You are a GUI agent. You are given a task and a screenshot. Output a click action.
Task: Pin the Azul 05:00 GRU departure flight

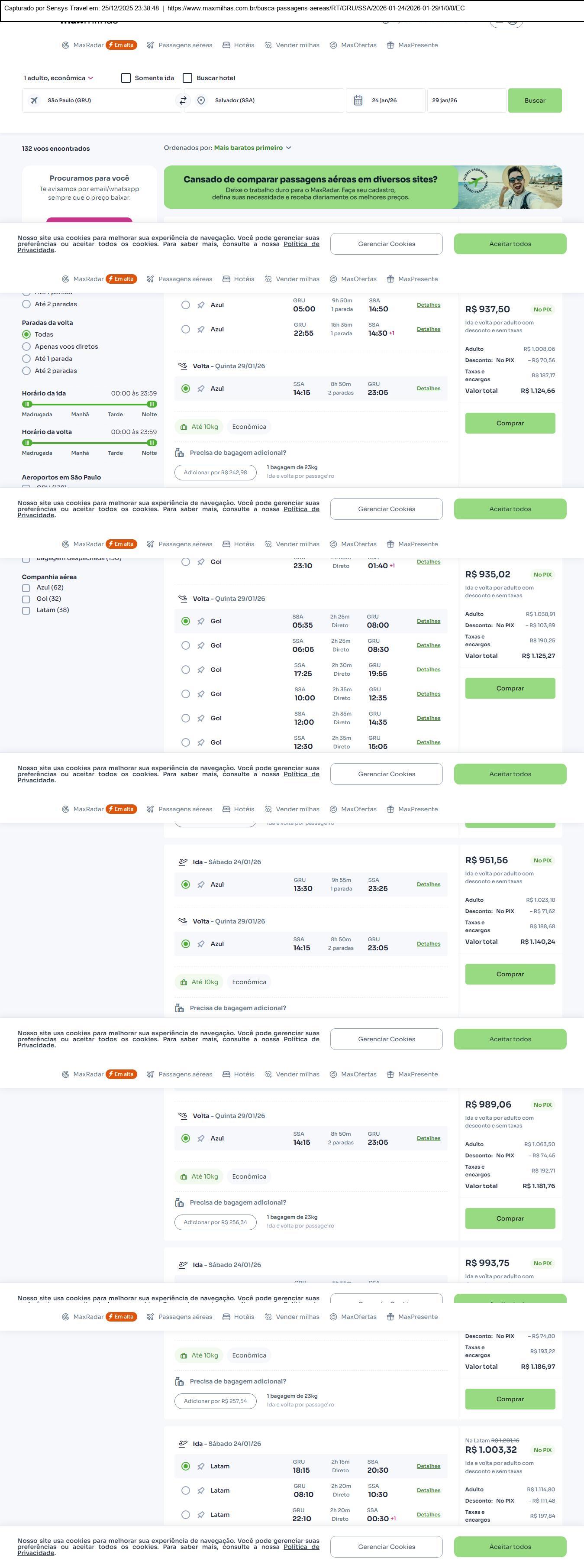pyautogui.click(x=201, y=305)
